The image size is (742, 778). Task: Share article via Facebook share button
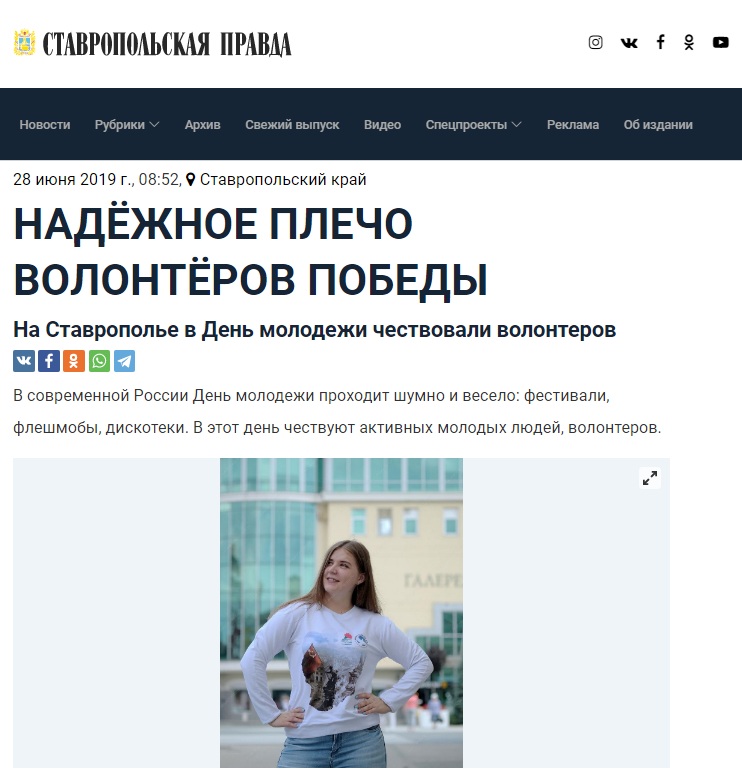coord(49,361)
